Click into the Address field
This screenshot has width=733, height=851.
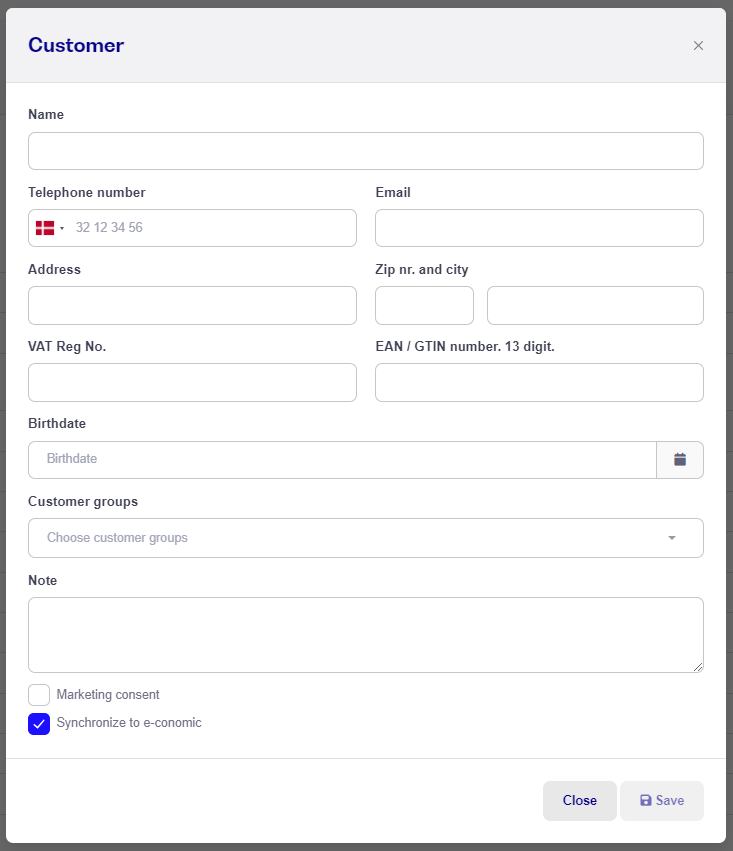(x=192, y=306)
